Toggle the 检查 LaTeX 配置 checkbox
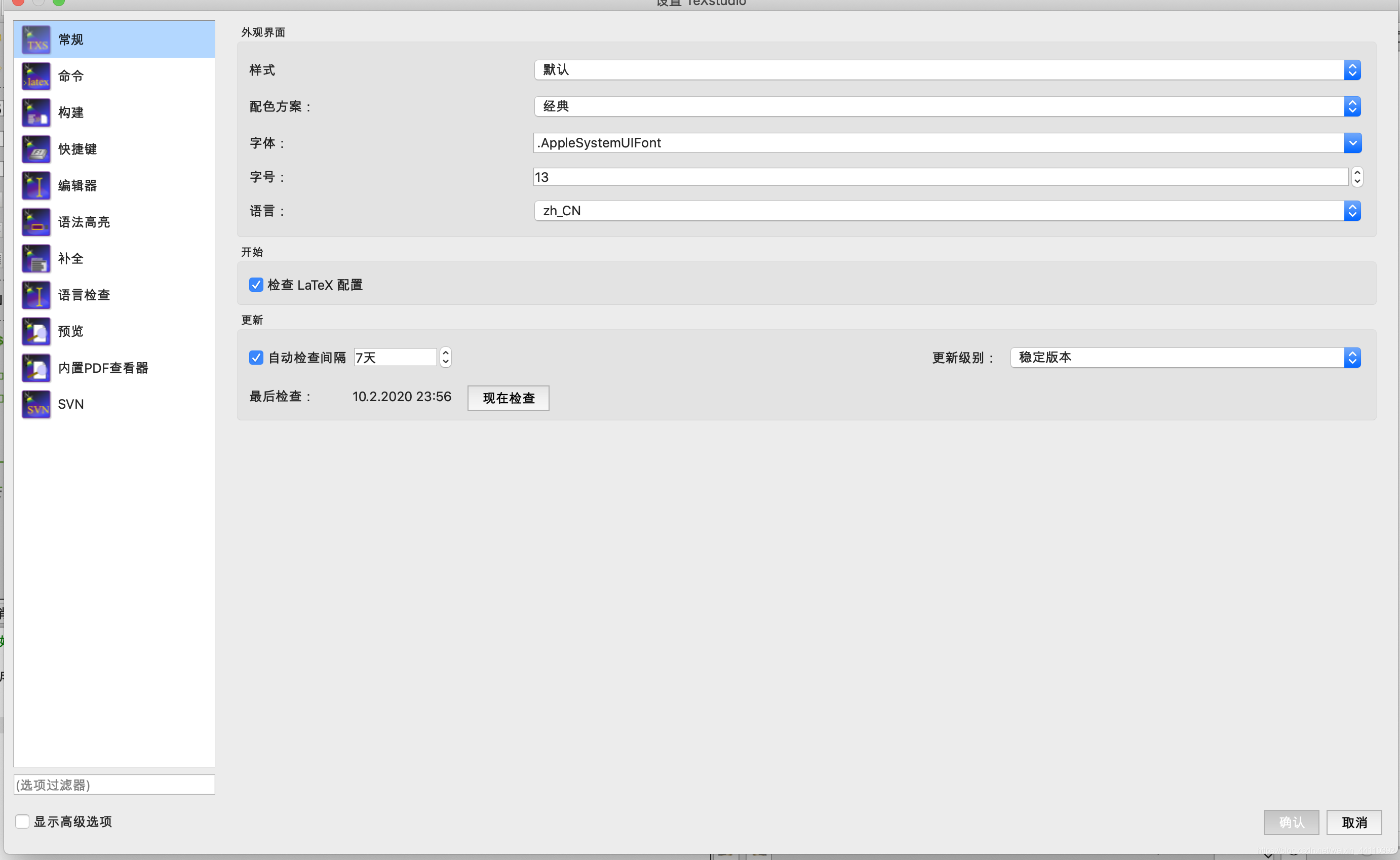 click(256, 285)
